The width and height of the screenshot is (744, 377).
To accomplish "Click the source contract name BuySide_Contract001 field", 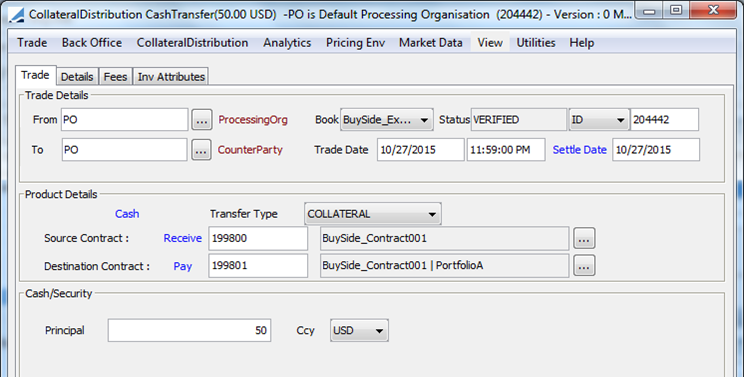I will [445, 239].
